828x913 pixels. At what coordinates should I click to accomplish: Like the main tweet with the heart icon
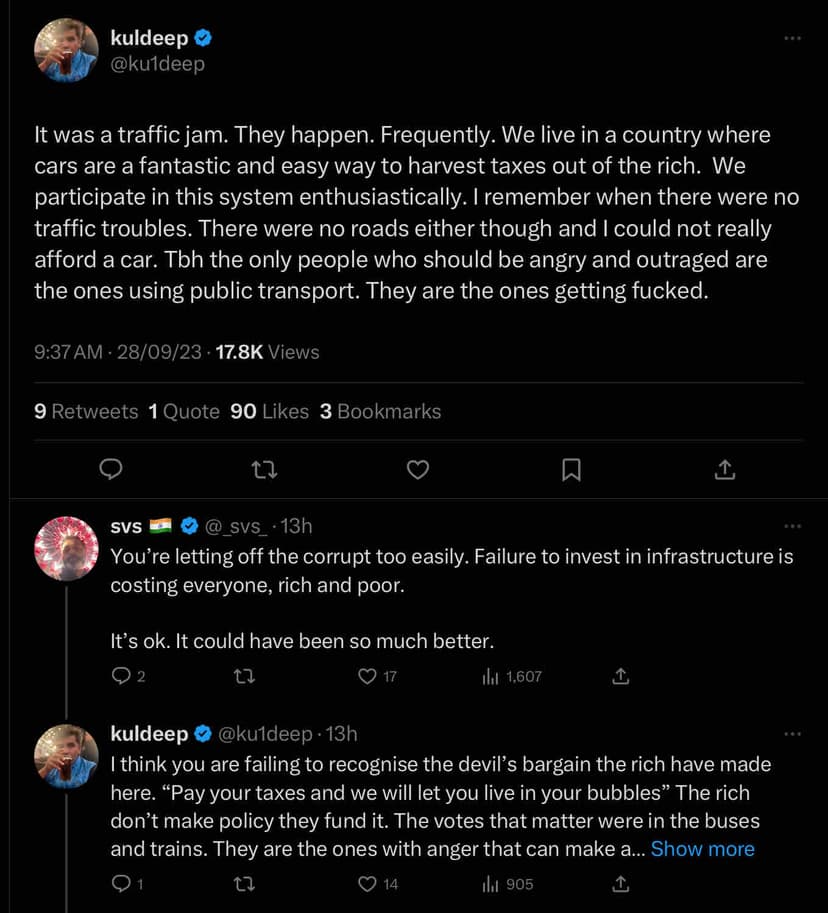pos(418,469)
